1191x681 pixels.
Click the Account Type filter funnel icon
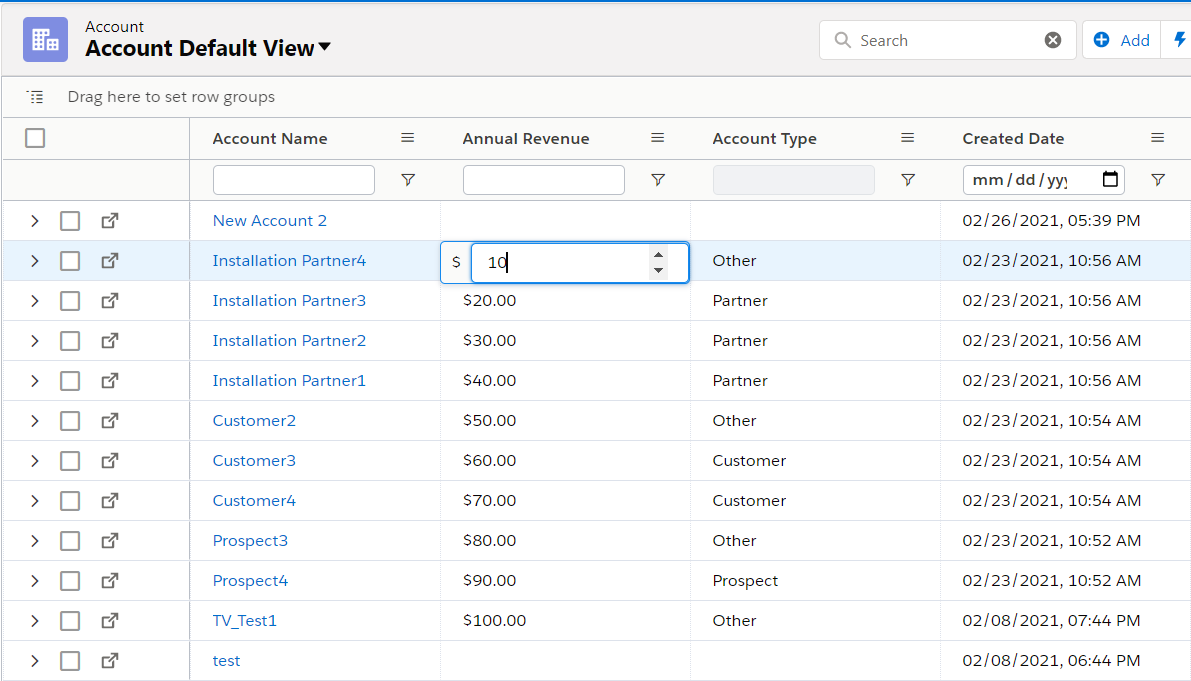(908, 180)
